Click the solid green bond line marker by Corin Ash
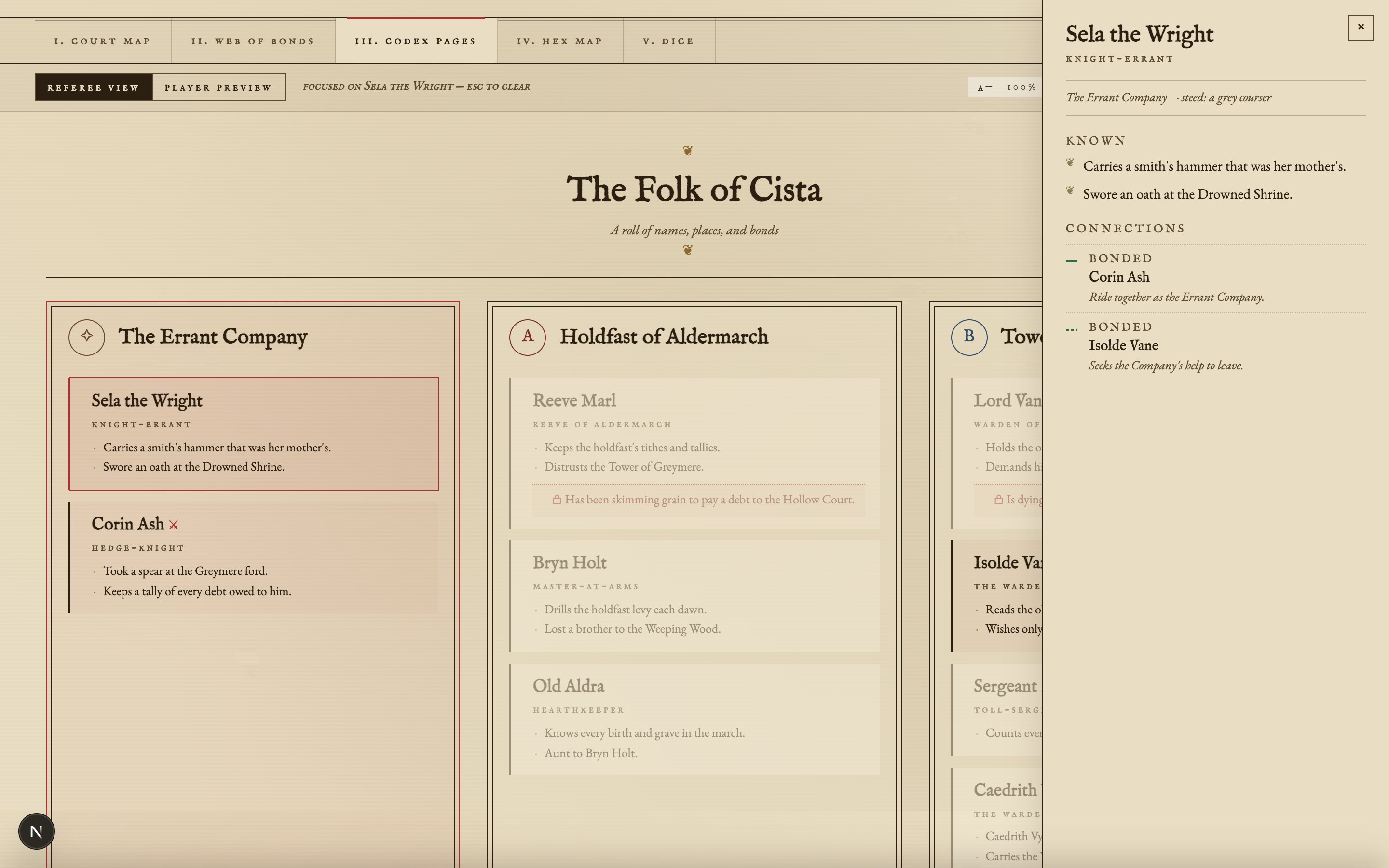The height and width of the screenshot is (868, 1389). (1071, 261)
